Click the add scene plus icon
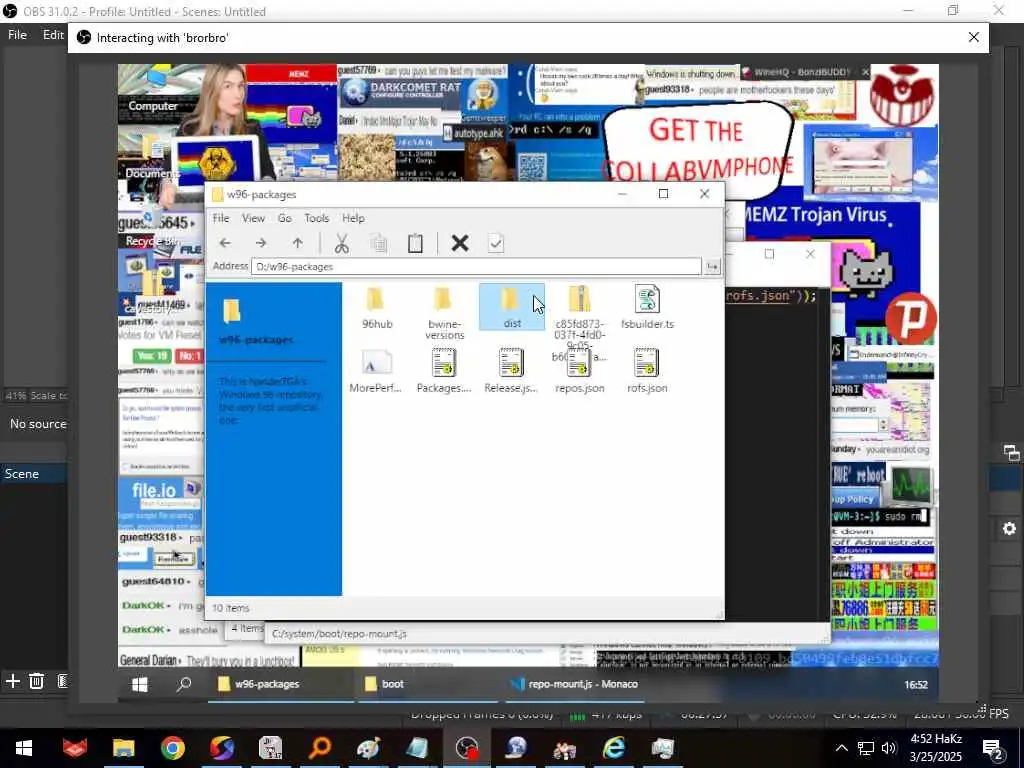The height and width of the screenshot is (768, 1024). 12,681
